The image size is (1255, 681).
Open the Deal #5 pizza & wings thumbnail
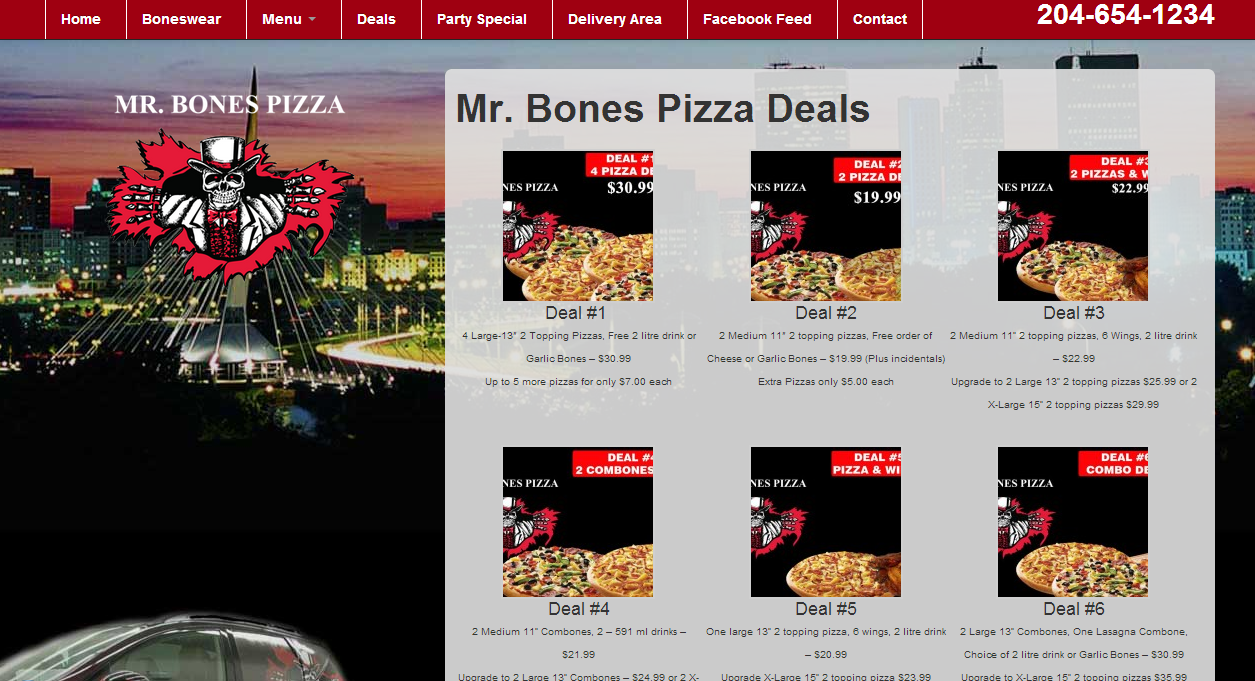tap(826, 522)
